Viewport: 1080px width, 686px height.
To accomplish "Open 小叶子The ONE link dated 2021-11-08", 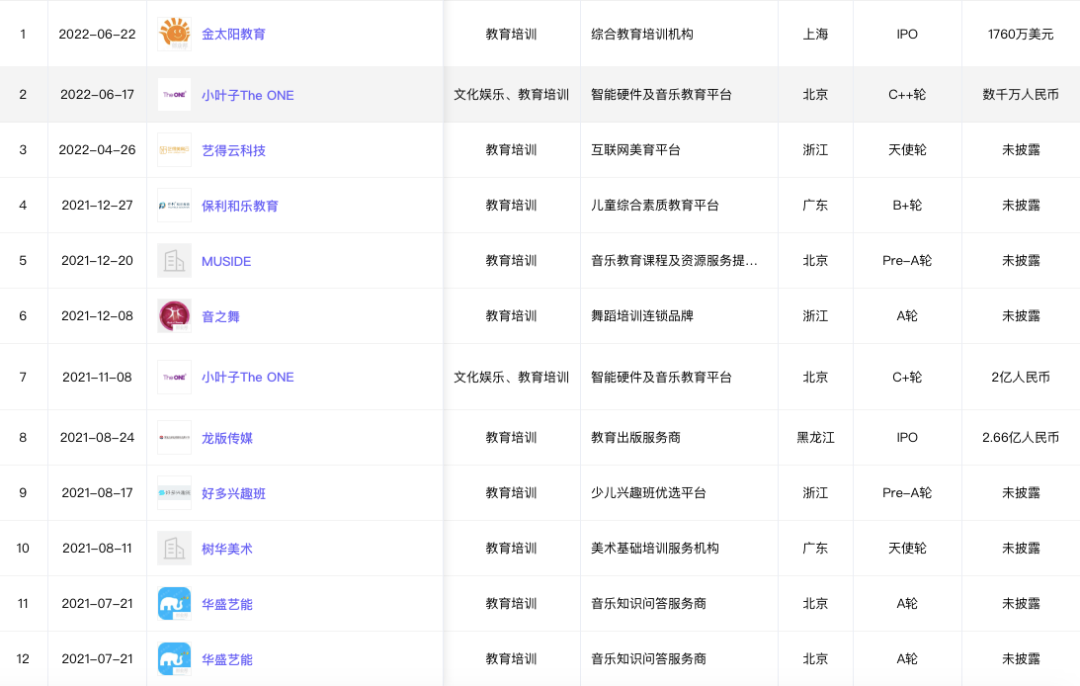I will 247,377.
